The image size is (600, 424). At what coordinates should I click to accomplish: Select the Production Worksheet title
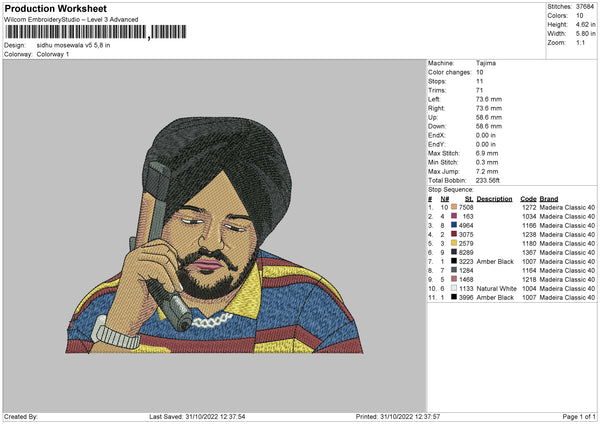[x=55, y=8]
